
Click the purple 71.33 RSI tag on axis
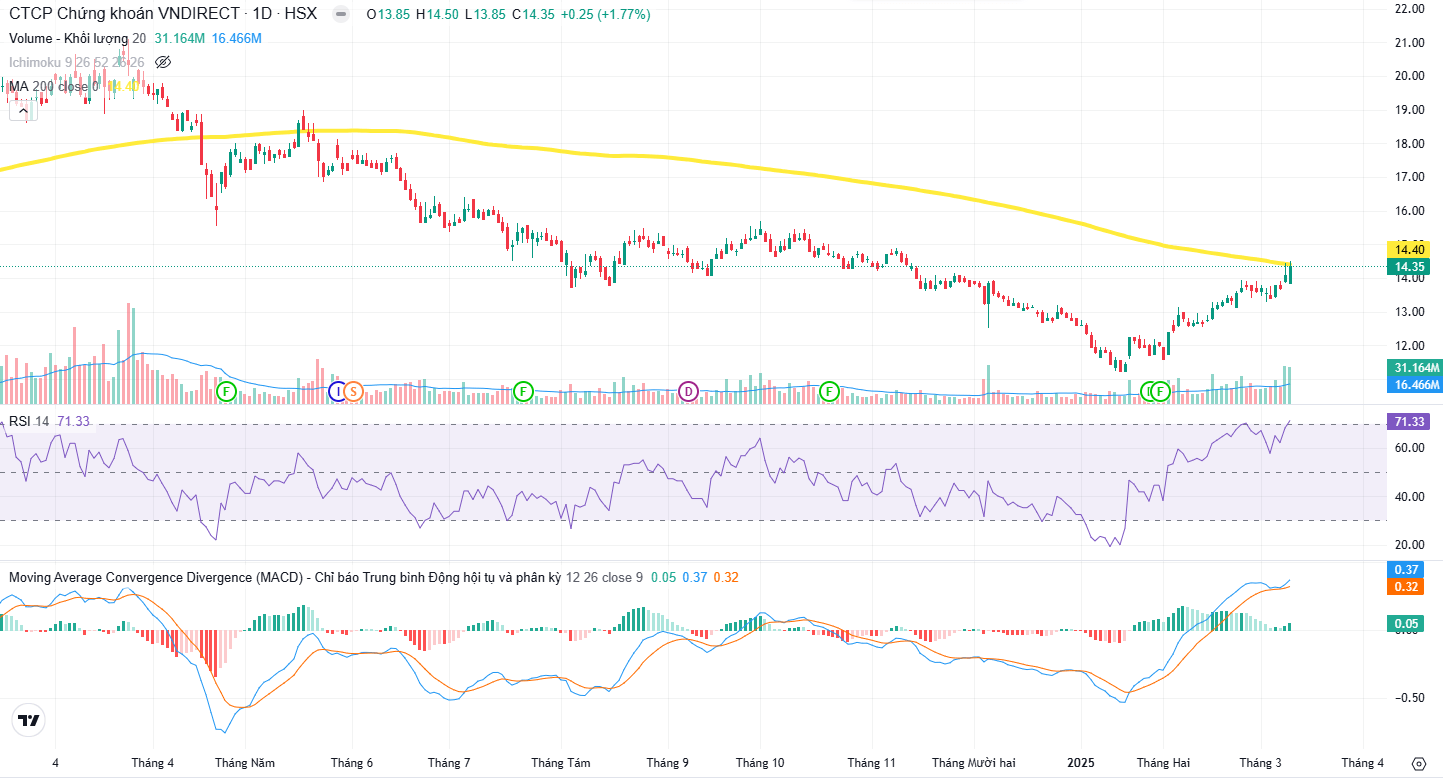click(x=1408, y=422)
